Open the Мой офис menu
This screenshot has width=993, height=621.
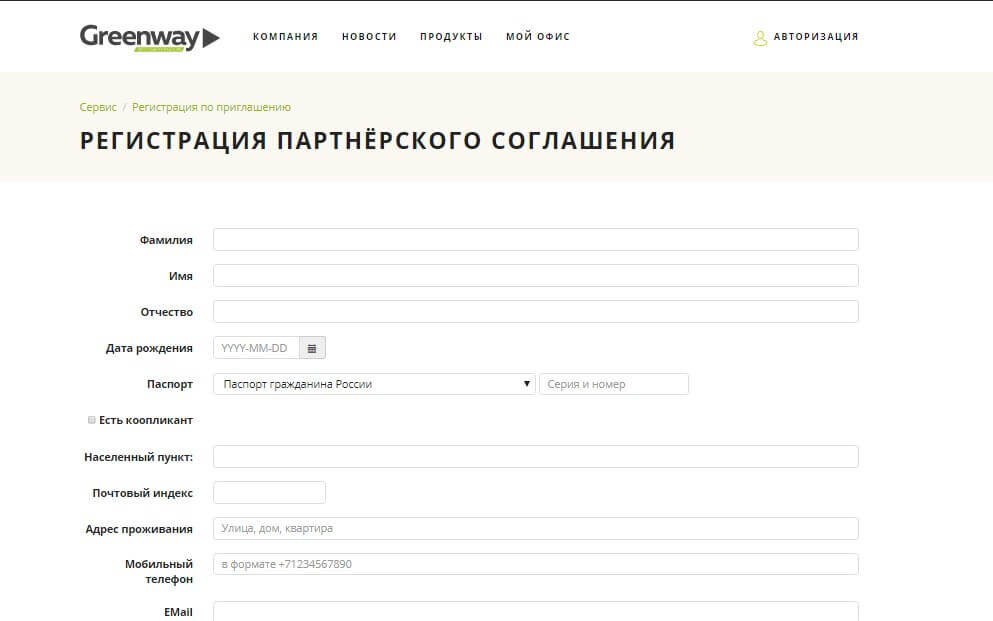point(538,37)
